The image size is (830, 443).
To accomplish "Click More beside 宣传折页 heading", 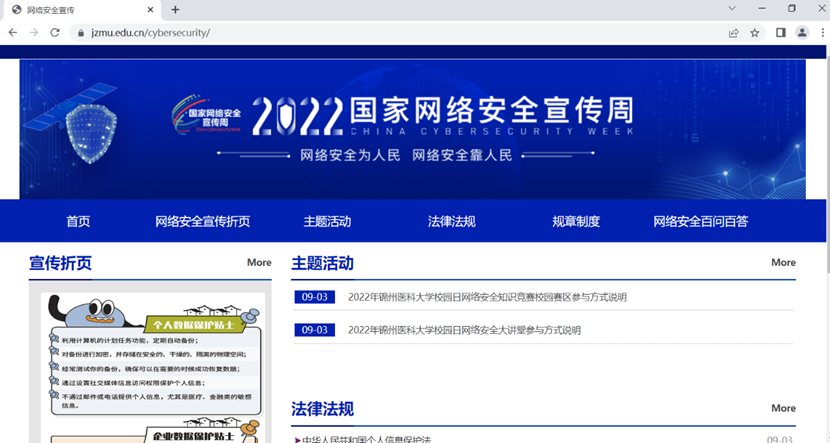I will (x=259, y=263).
